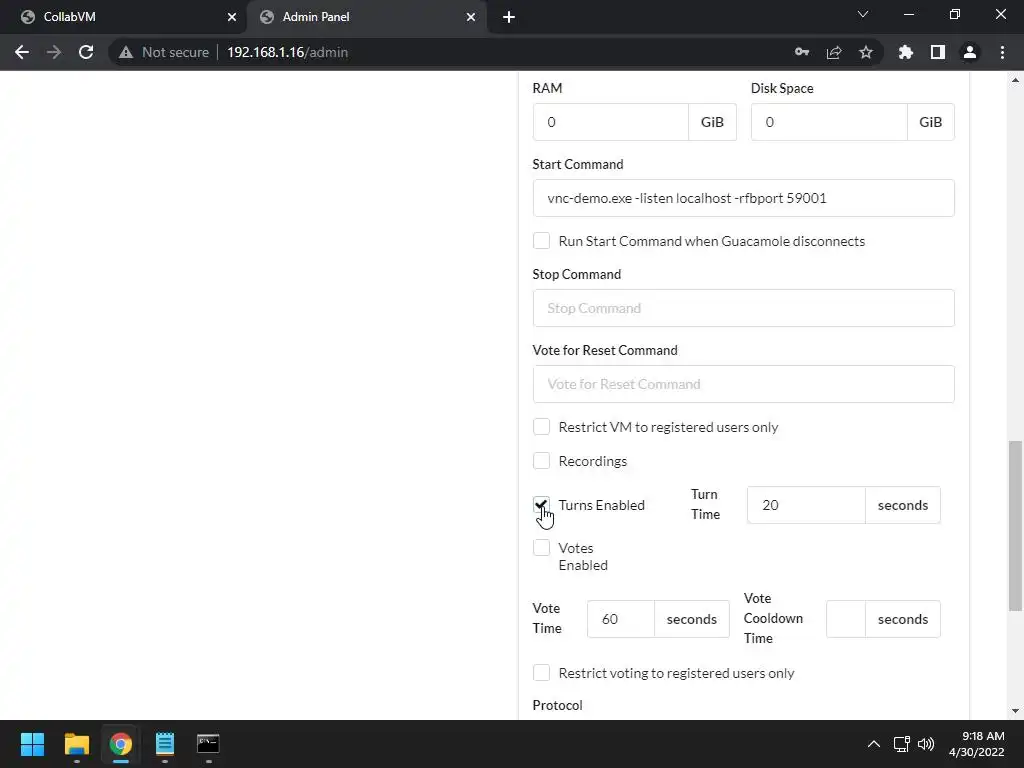Expand the system tray hidden icons

[x=873, y=744]
